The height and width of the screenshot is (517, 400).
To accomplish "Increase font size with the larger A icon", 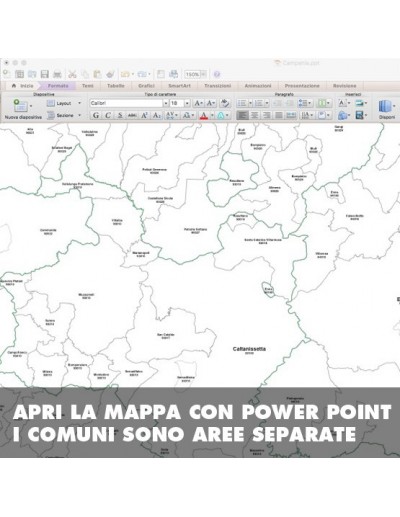I will point(198,103).
